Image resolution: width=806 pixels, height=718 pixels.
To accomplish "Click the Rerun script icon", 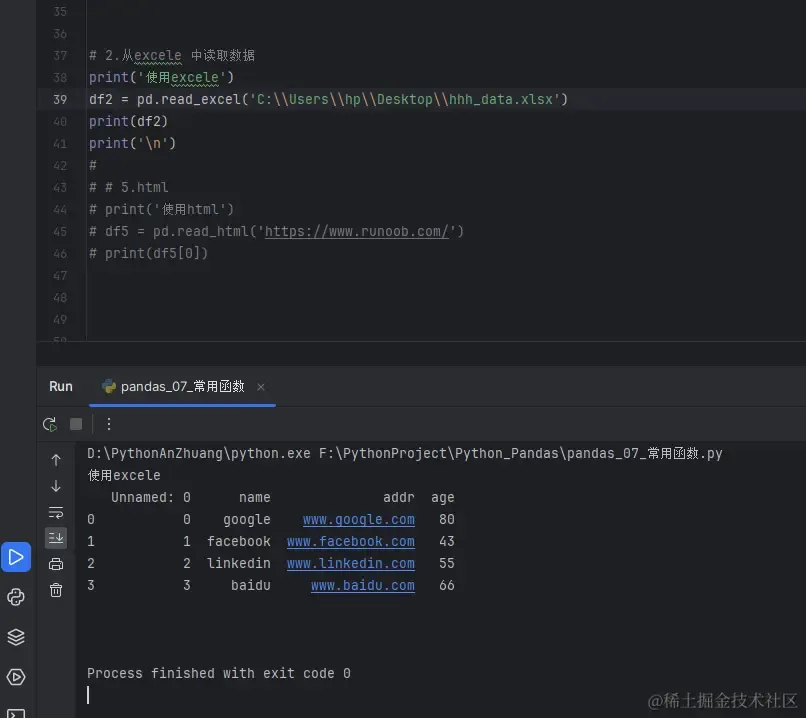I will pyautogui.click(x=50, y=425).
